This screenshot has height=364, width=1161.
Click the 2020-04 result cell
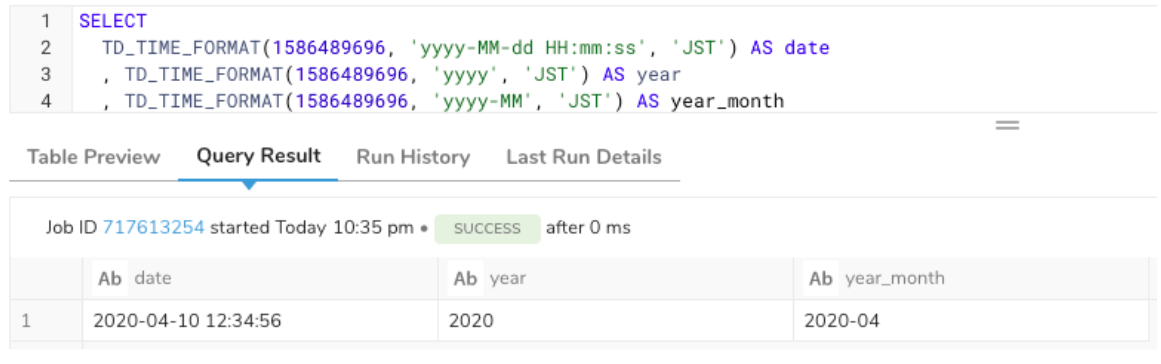coord(971,320)
